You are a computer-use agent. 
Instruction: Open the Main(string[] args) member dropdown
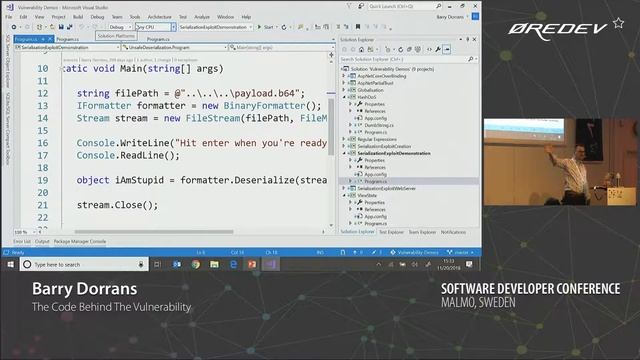coord(282,47)
